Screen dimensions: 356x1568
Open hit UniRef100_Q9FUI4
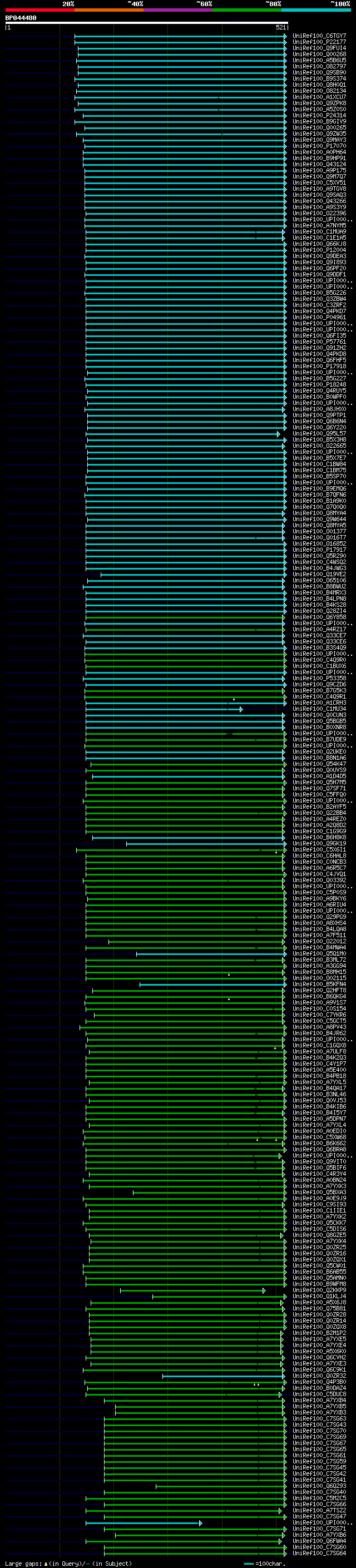click(319, 48)
